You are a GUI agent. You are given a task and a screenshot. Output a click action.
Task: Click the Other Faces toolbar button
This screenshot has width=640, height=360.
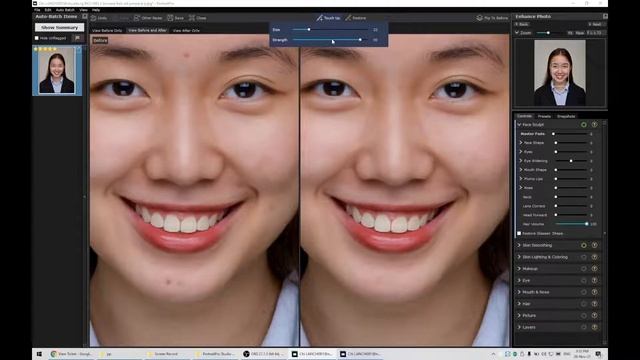(x=148, y=18)
